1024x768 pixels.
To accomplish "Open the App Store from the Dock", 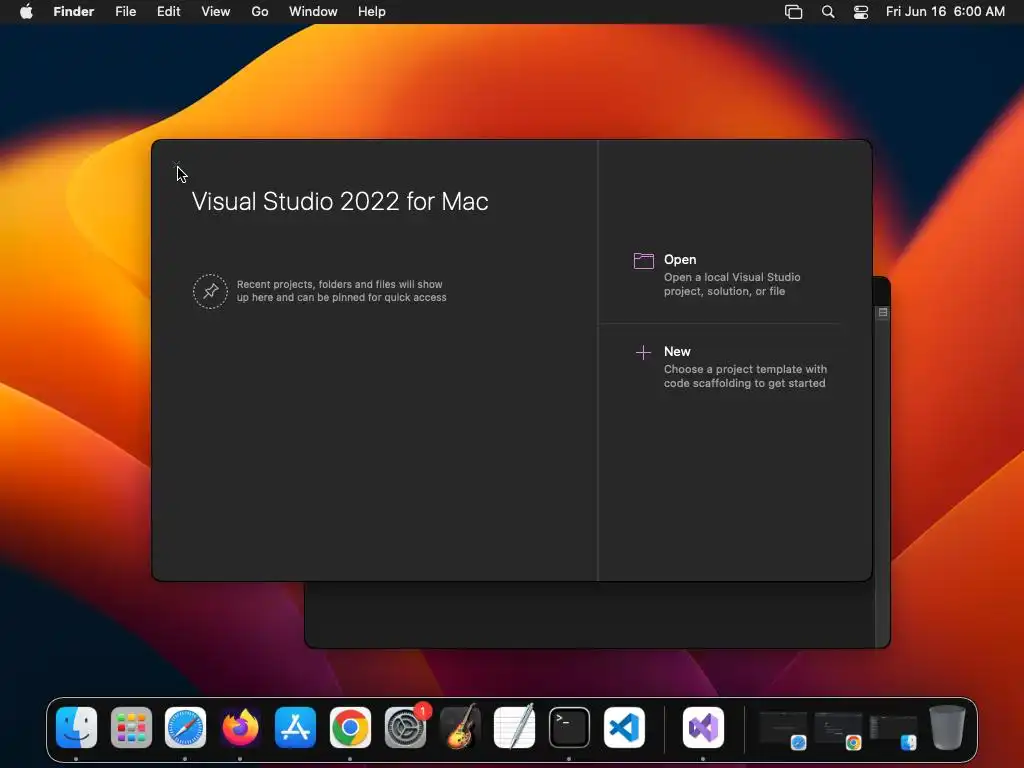I will 295,728.
